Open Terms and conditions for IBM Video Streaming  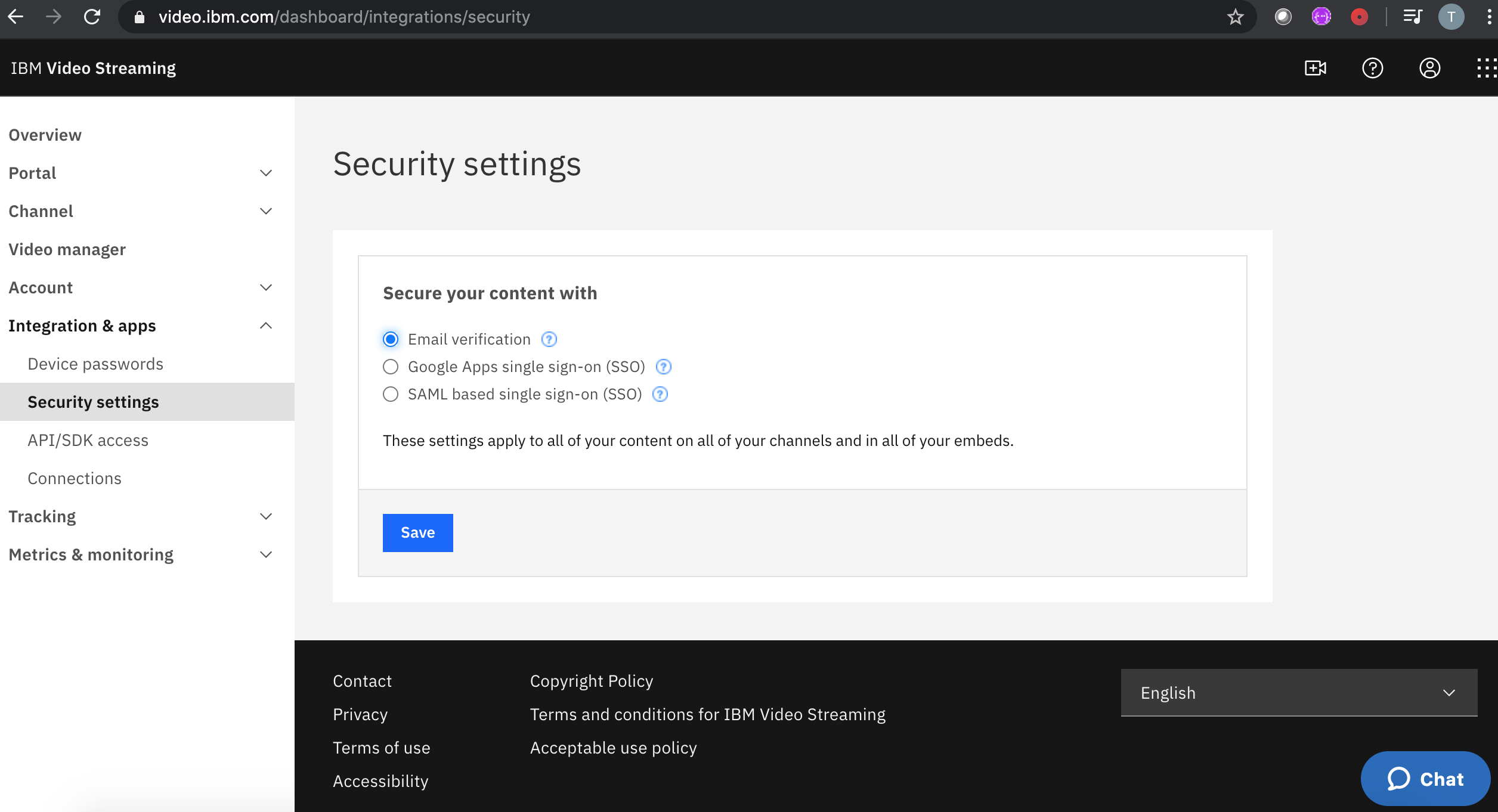pos(708,714)
